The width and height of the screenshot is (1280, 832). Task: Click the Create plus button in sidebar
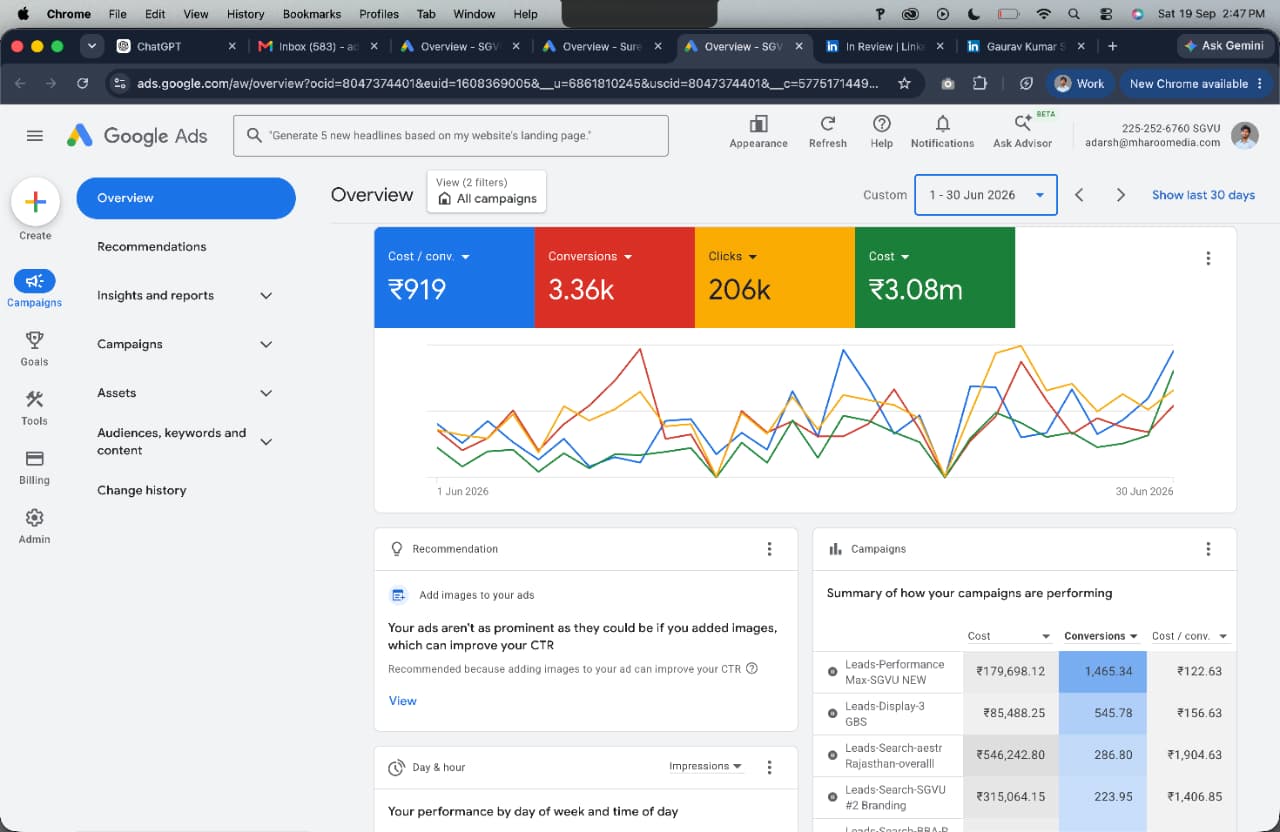tap(35, 202)
